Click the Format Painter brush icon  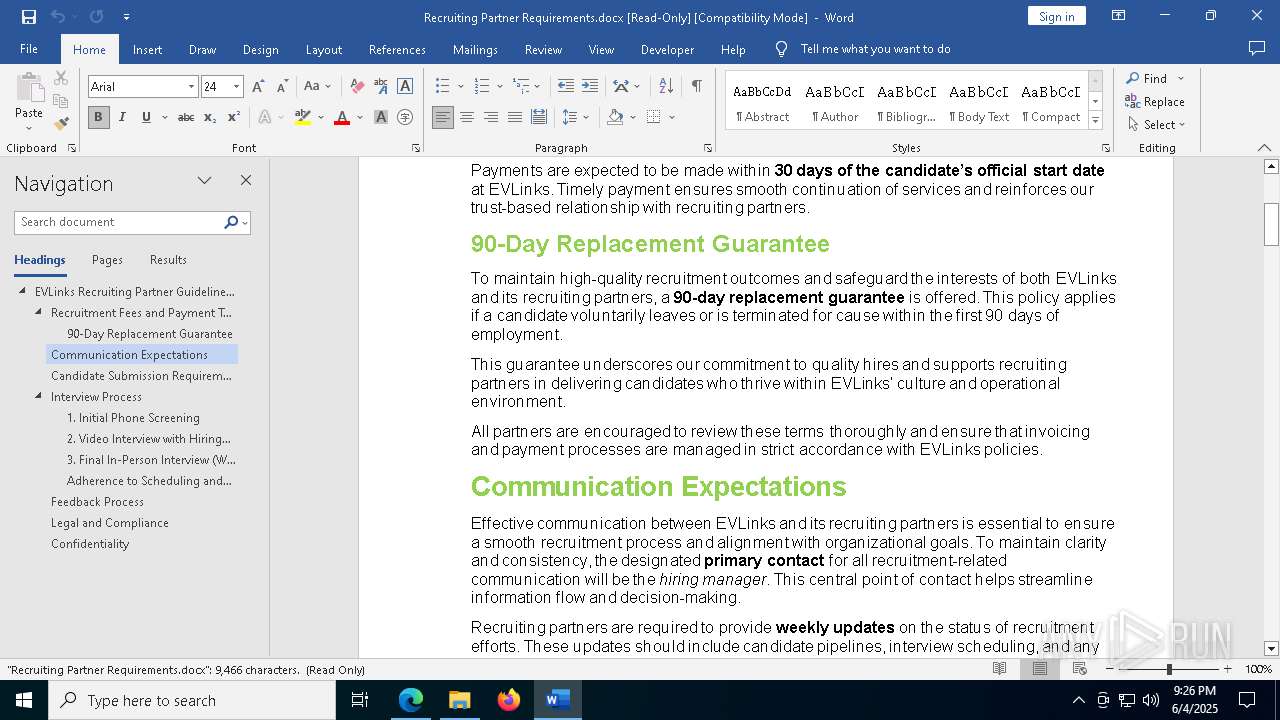coord(61,124)
